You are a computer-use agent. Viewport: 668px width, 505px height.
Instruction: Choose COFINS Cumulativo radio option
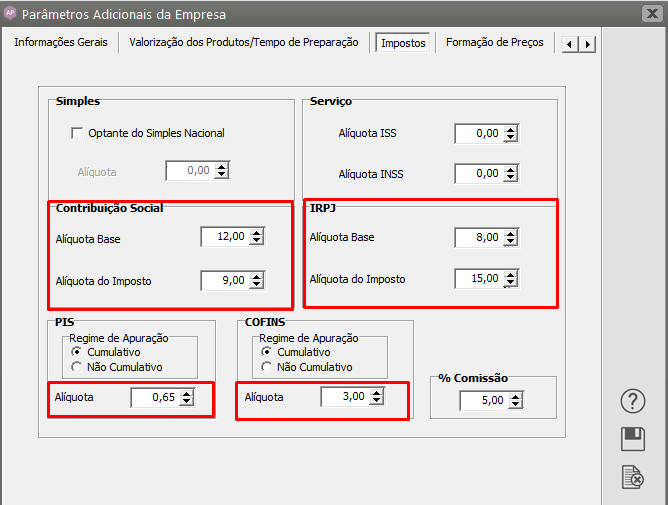pos(267,352)
